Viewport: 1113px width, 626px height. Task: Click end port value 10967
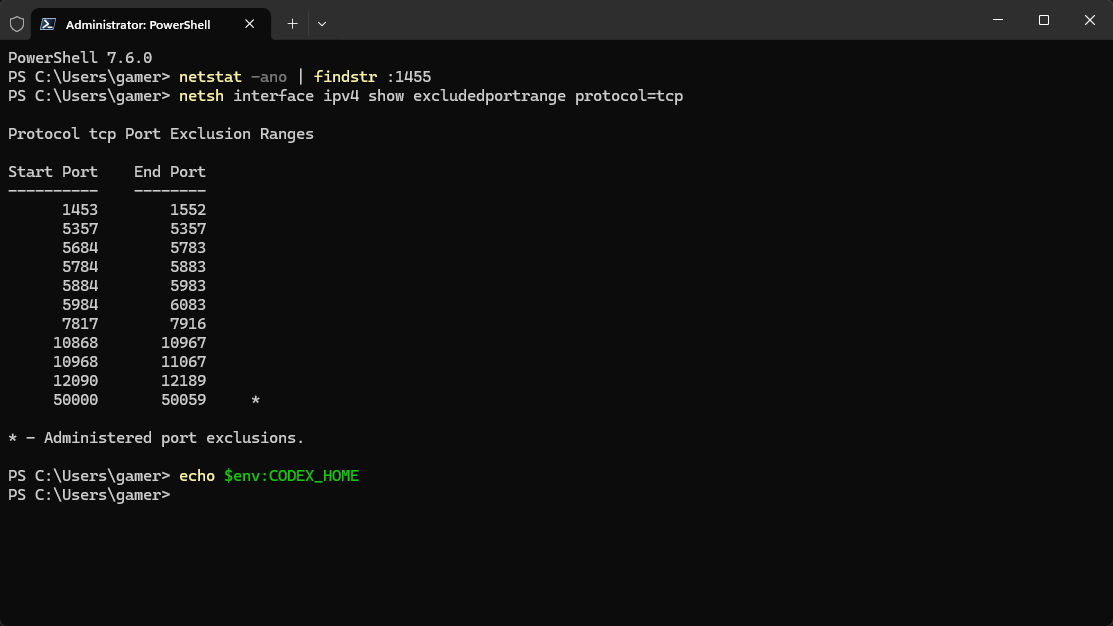pos(183,343)
